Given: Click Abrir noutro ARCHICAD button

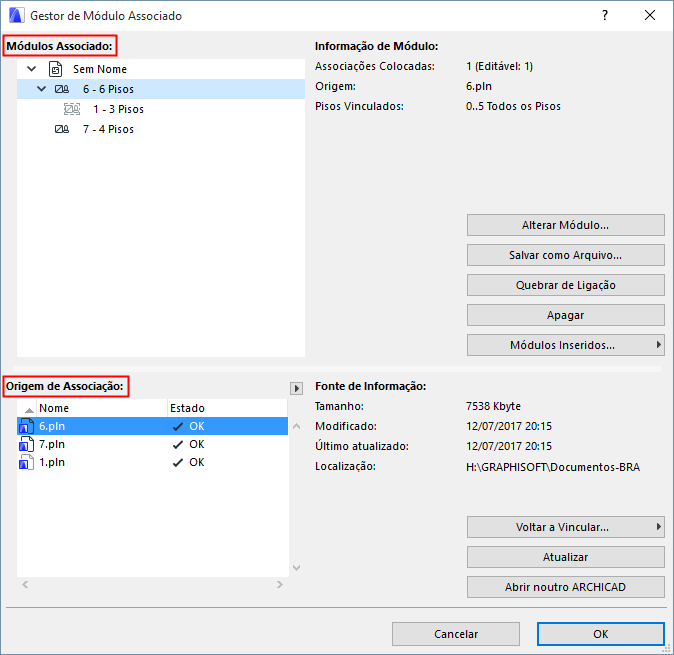Looking at the screenshot, I should 566,587.
